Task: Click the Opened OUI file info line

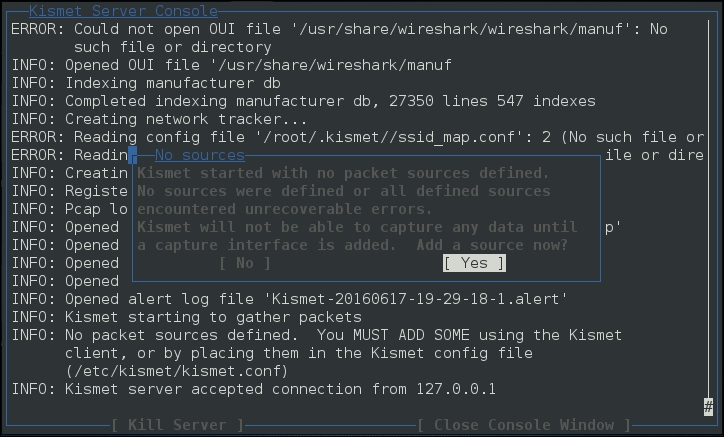Action: click(232, 65)
